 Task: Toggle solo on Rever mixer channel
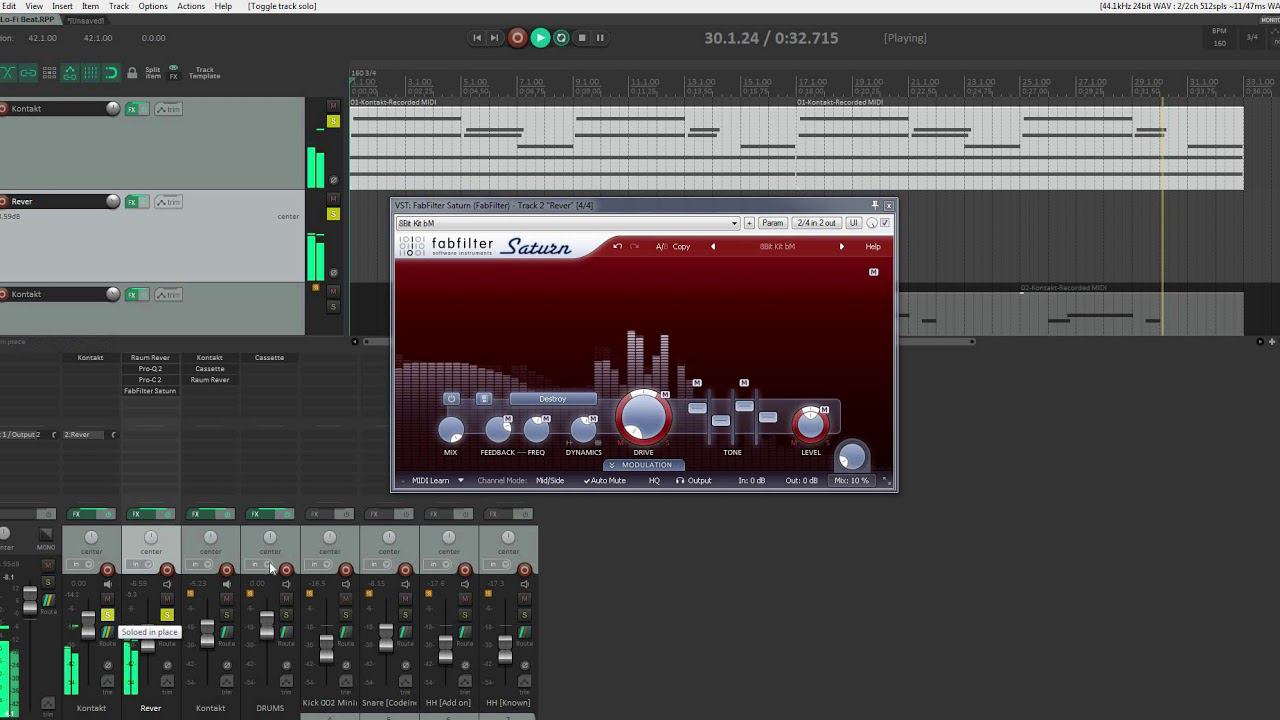(167, 615)
